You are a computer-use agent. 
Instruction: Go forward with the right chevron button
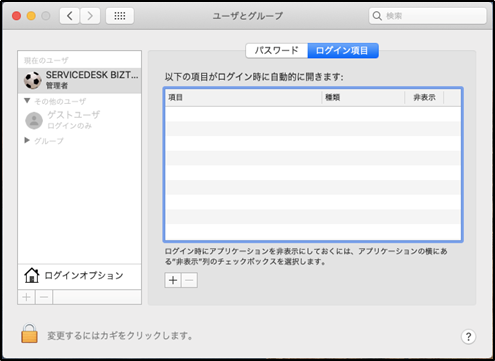pos(90,16)
